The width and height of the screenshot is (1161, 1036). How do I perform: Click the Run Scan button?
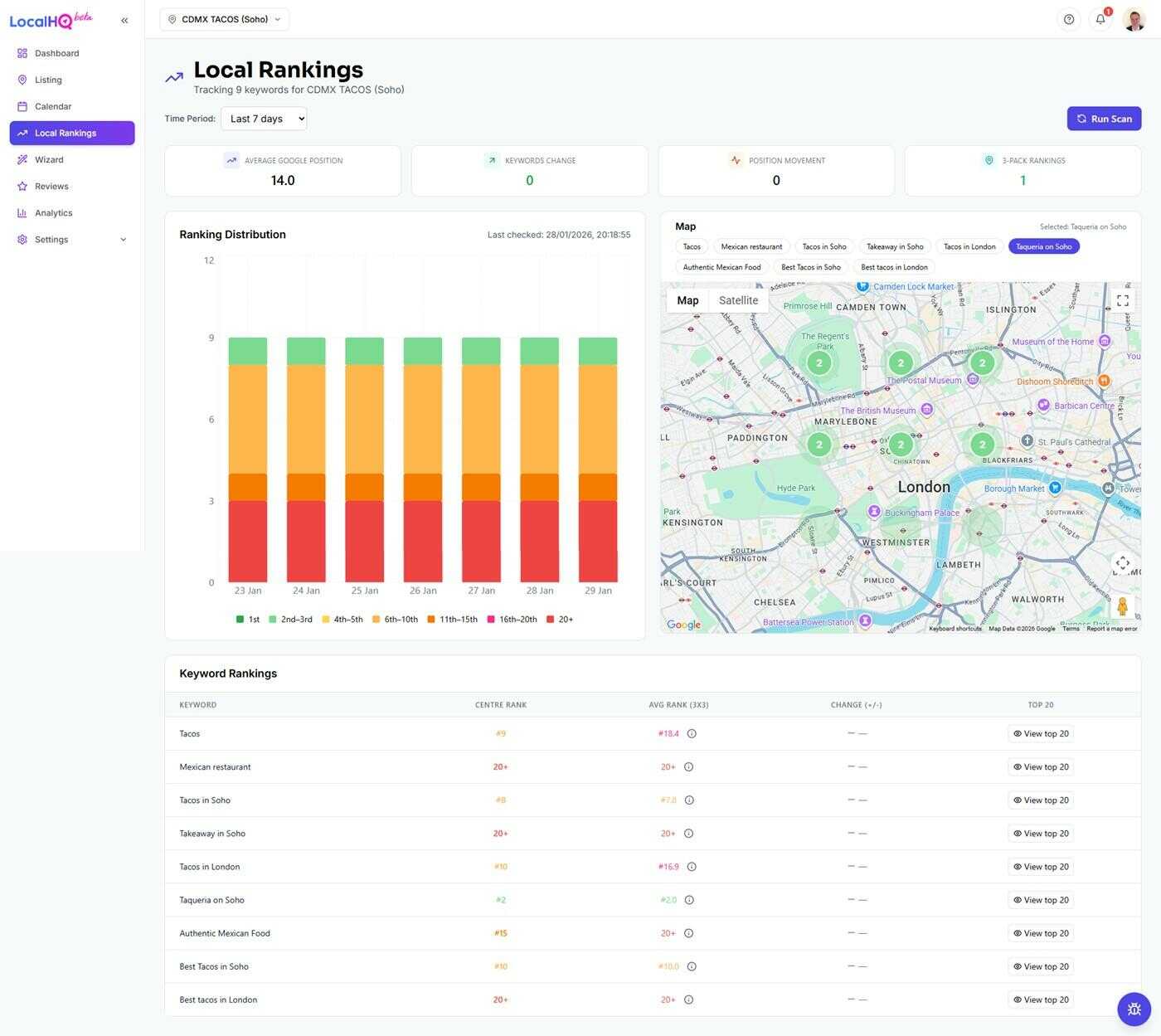pos(1104,119)
